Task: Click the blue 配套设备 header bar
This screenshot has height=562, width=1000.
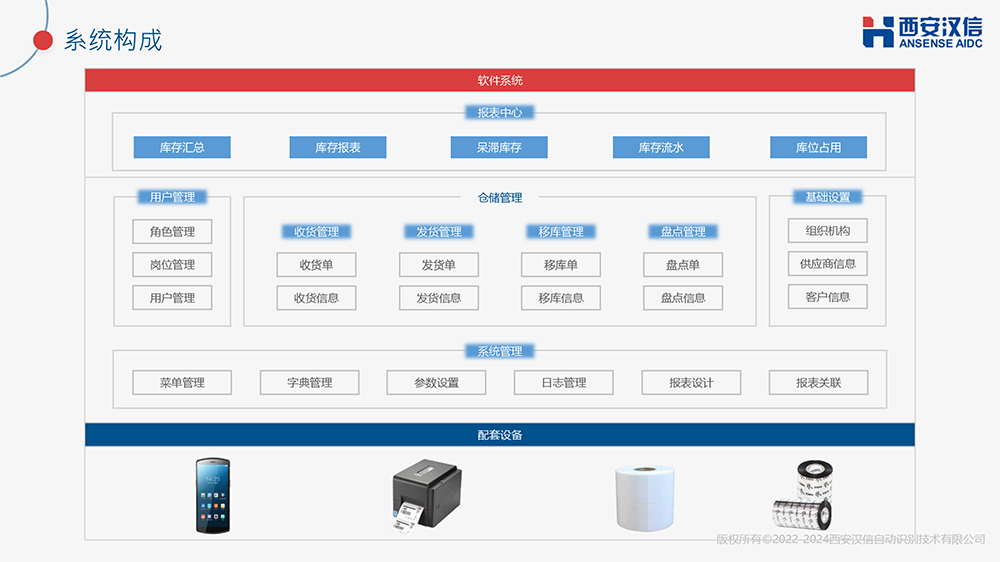Action: coord(500,435)
